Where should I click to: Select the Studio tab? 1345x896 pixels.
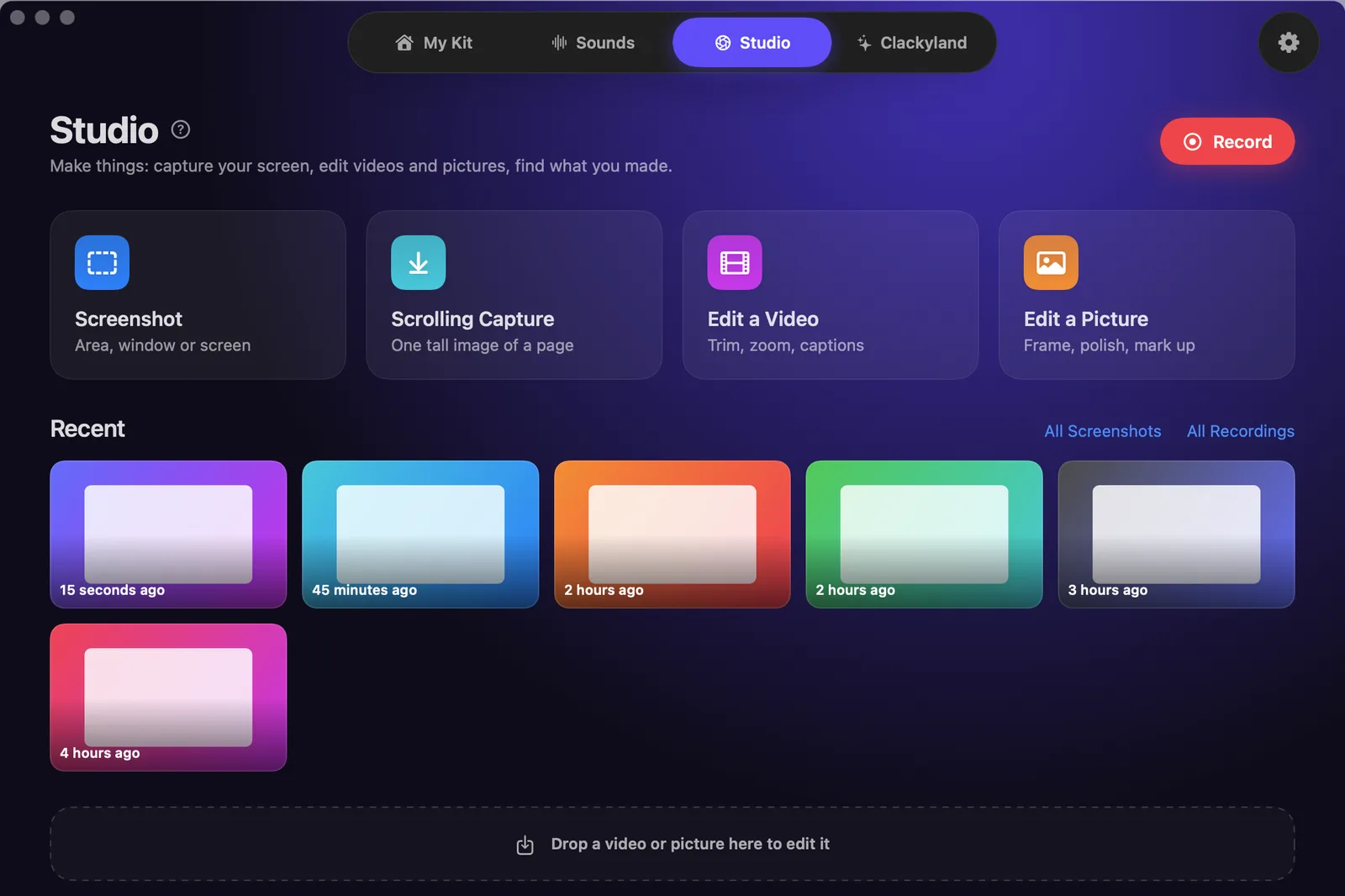click(752, 43)
